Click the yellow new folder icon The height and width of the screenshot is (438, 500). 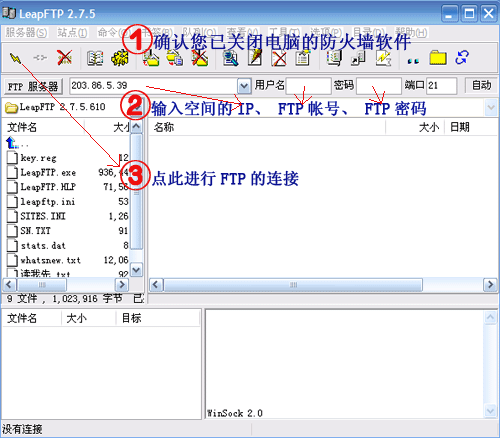(438, 58)
